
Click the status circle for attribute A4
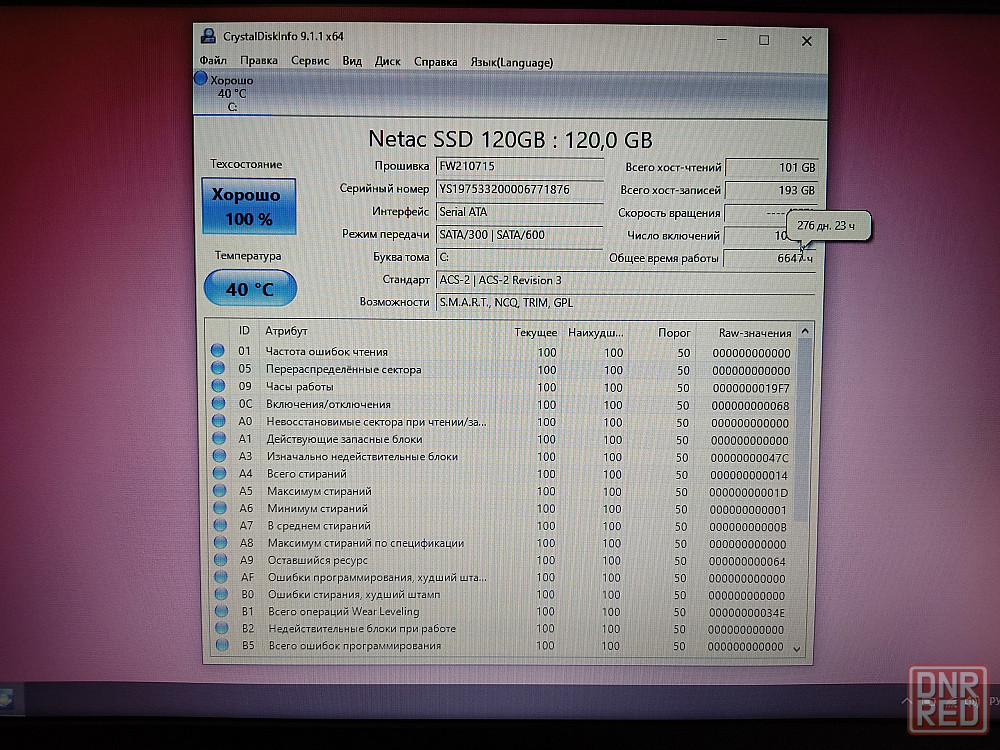click(x=220, y=473)
